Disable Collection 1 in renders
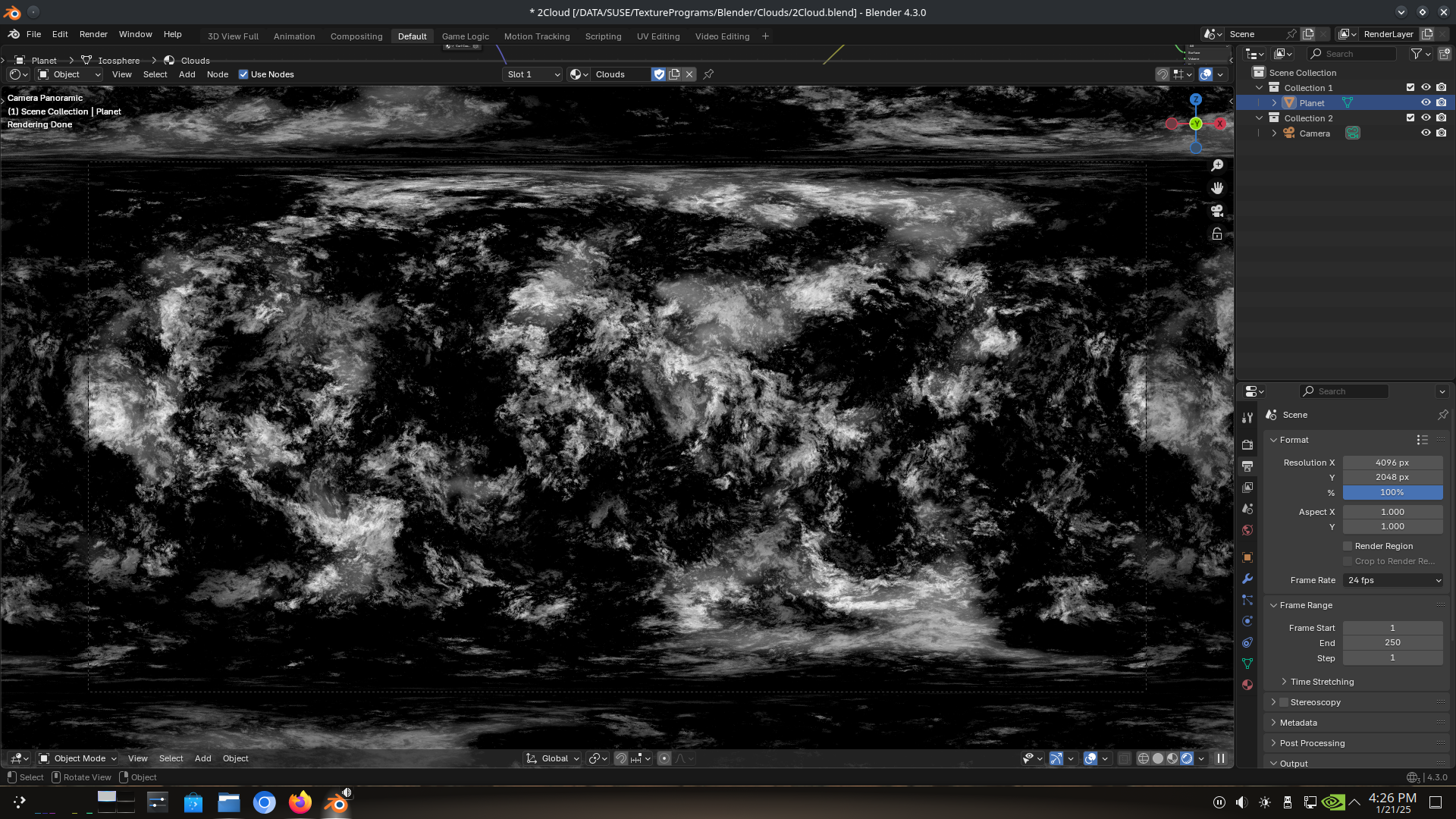The image size is (1456, 819). (x=1442, y=87)
